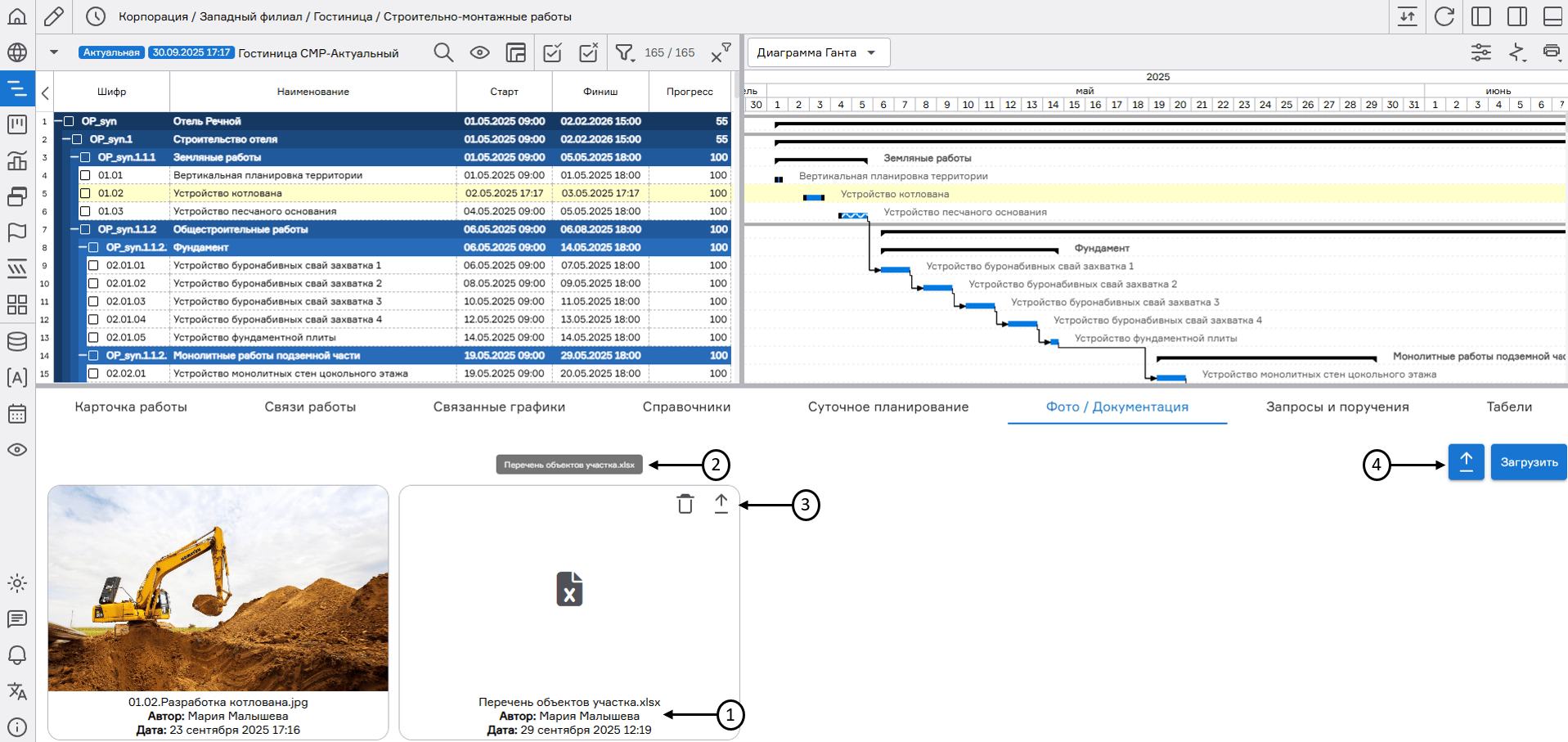The height and width of the screenshot is (742, 1568).
Task: Click the print icon above Gantt chart
Action: click(x=1551, y=52)
